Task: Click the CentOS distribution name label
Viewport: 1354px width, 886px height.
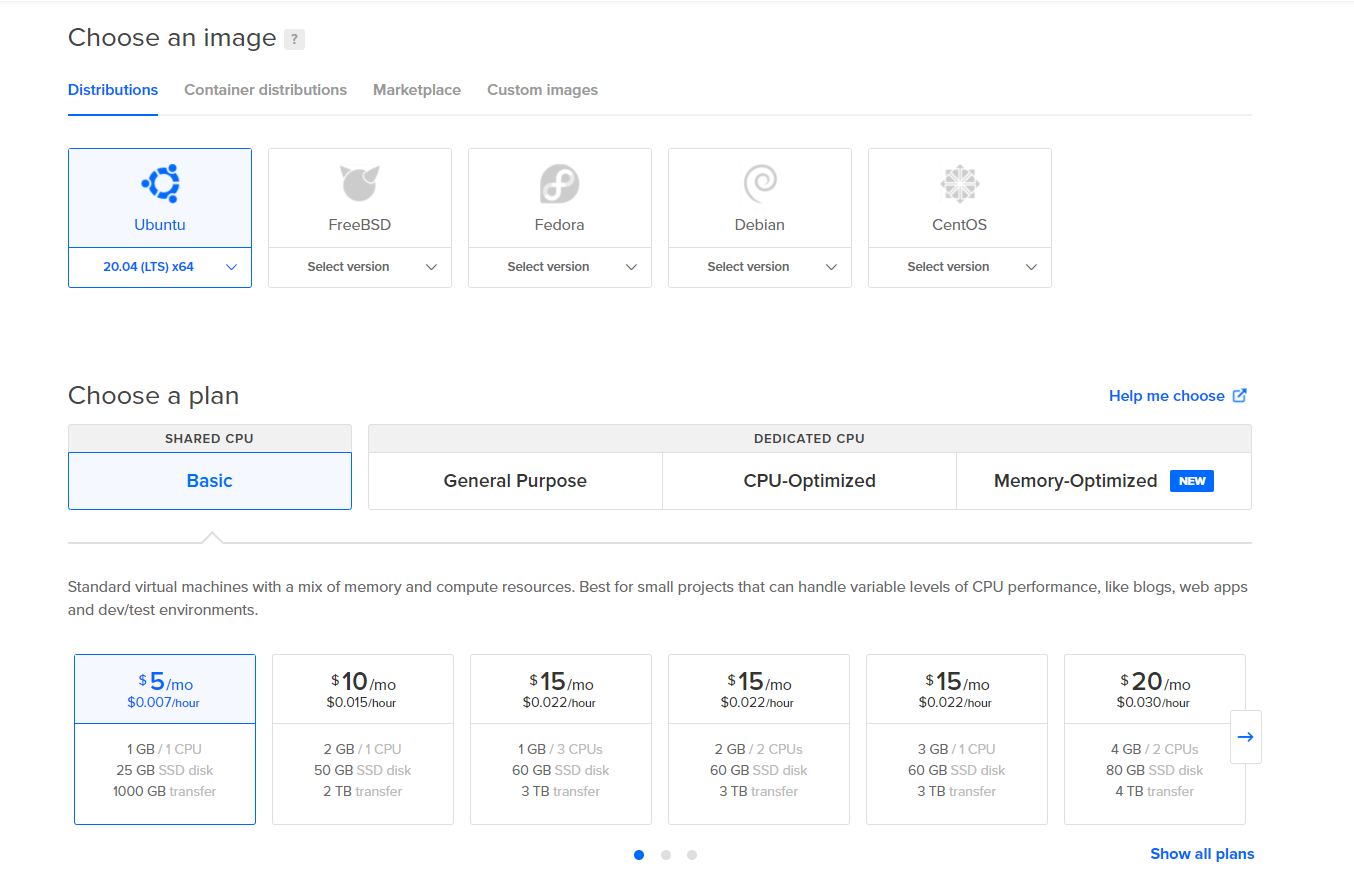Action: 960,225
